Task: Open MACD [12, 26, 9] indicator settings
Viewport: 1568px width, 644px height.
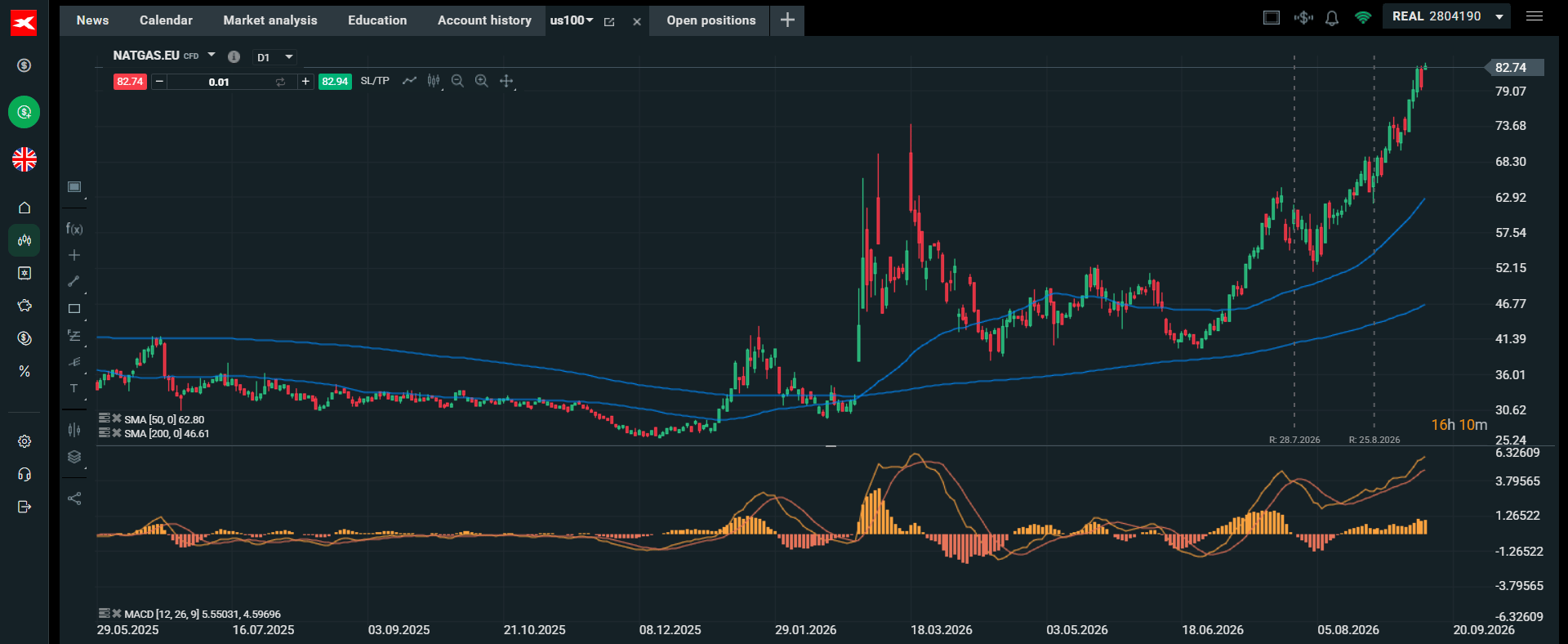Action: pyautogui.click(x=105, y=613)
